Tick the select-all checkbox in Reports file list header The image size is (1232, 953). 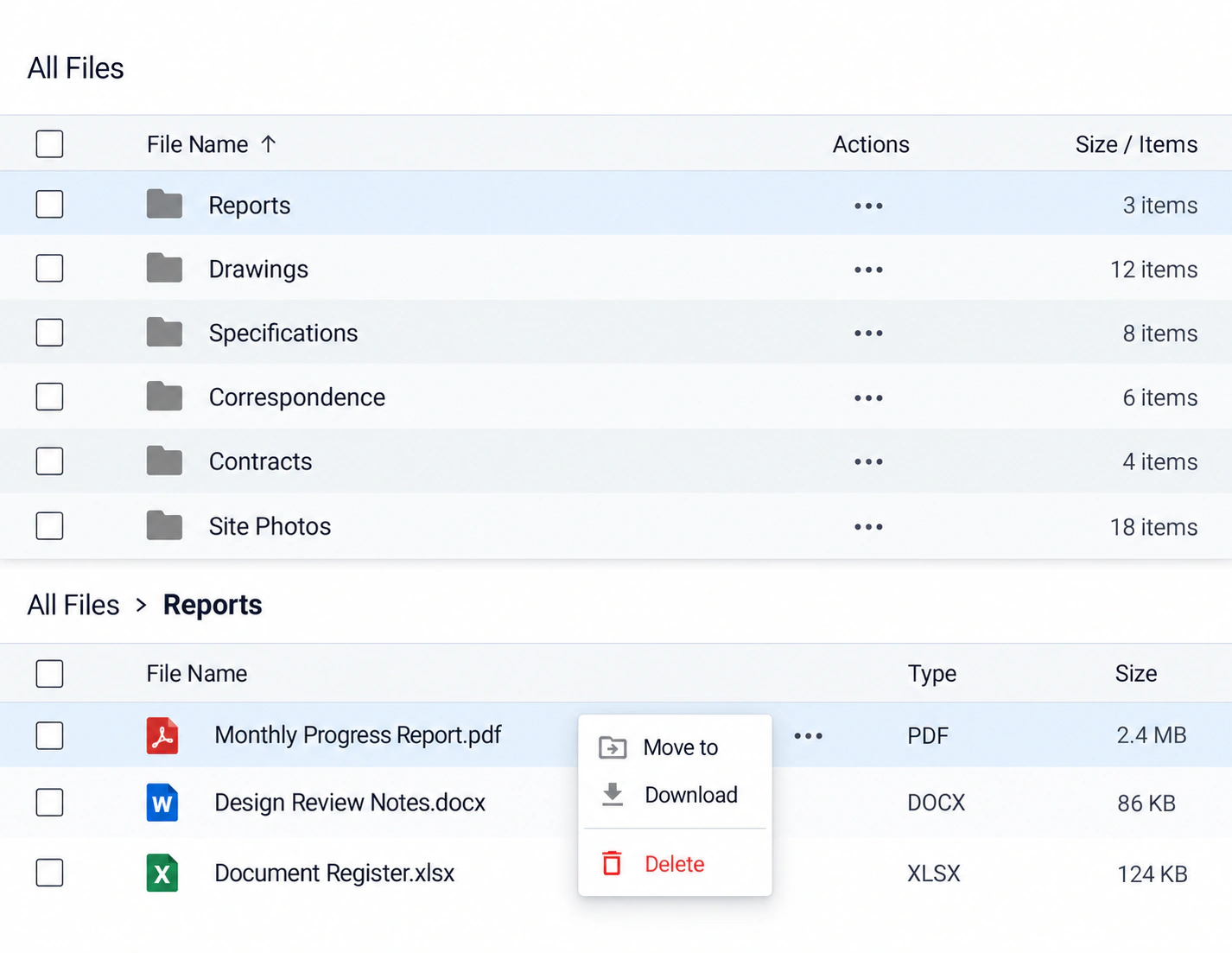point(49,673)
